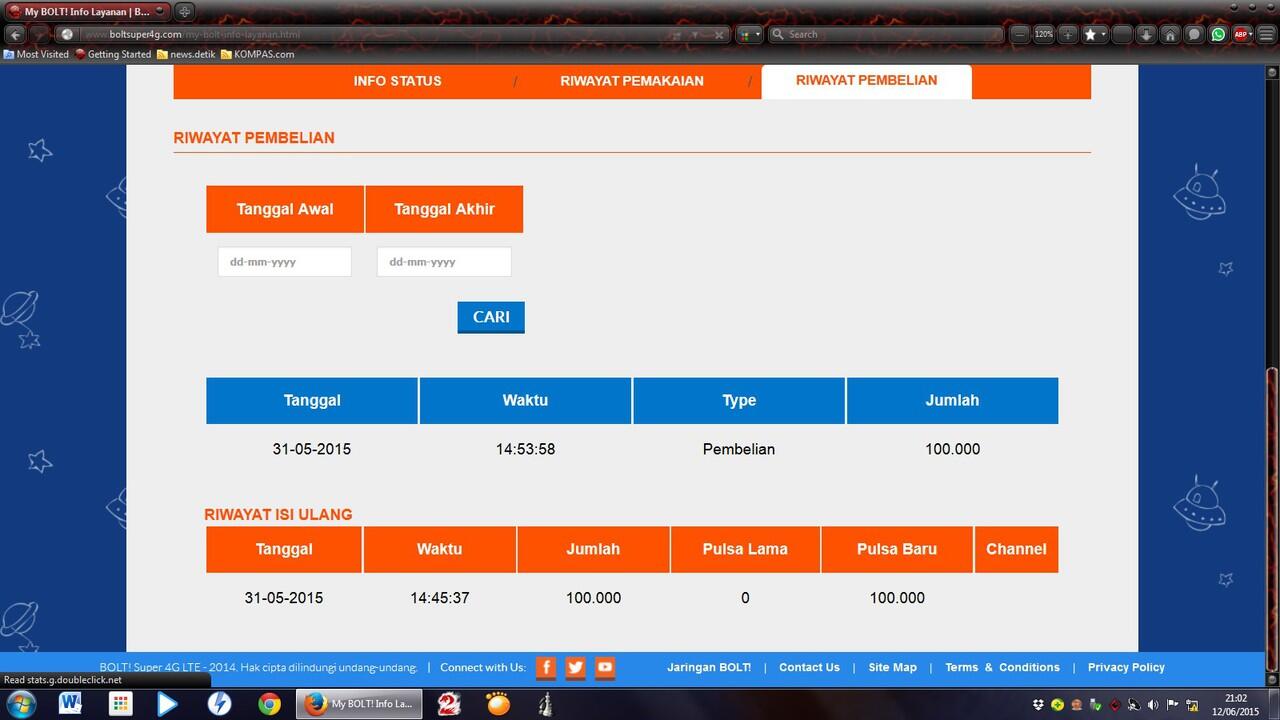Viewport: 1280px width, 720px height.
Task: Select the Pembelian type cell
Action: [x=739, y=449]
